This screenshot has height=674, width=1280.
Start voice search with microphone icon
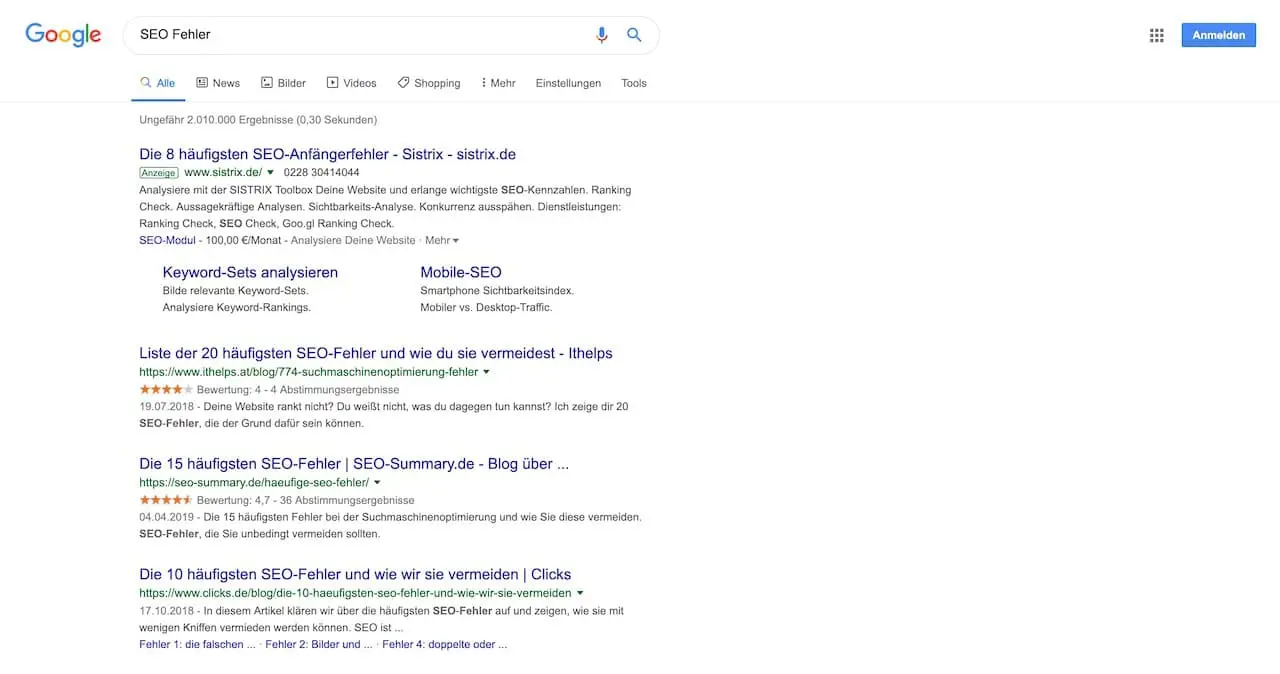[601, 35]
